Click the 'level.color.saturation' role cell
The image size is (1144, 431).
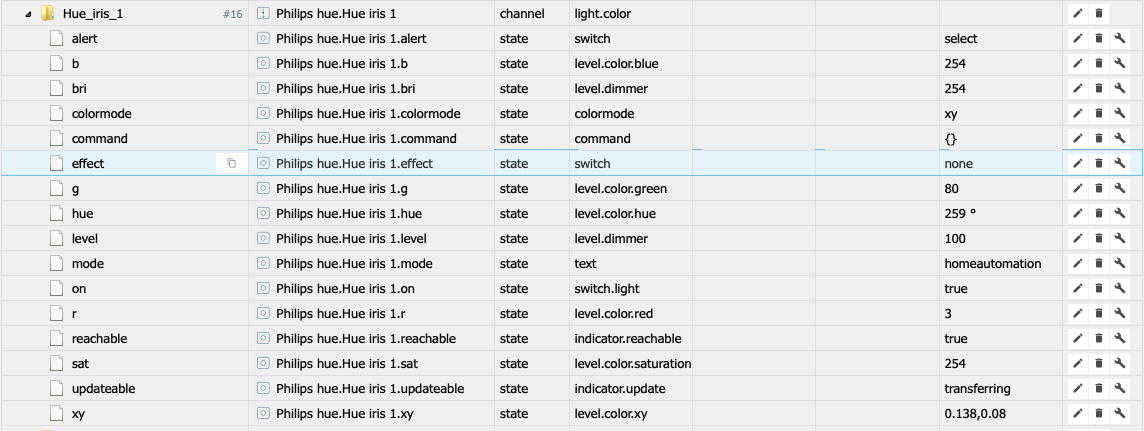(633, 363)
